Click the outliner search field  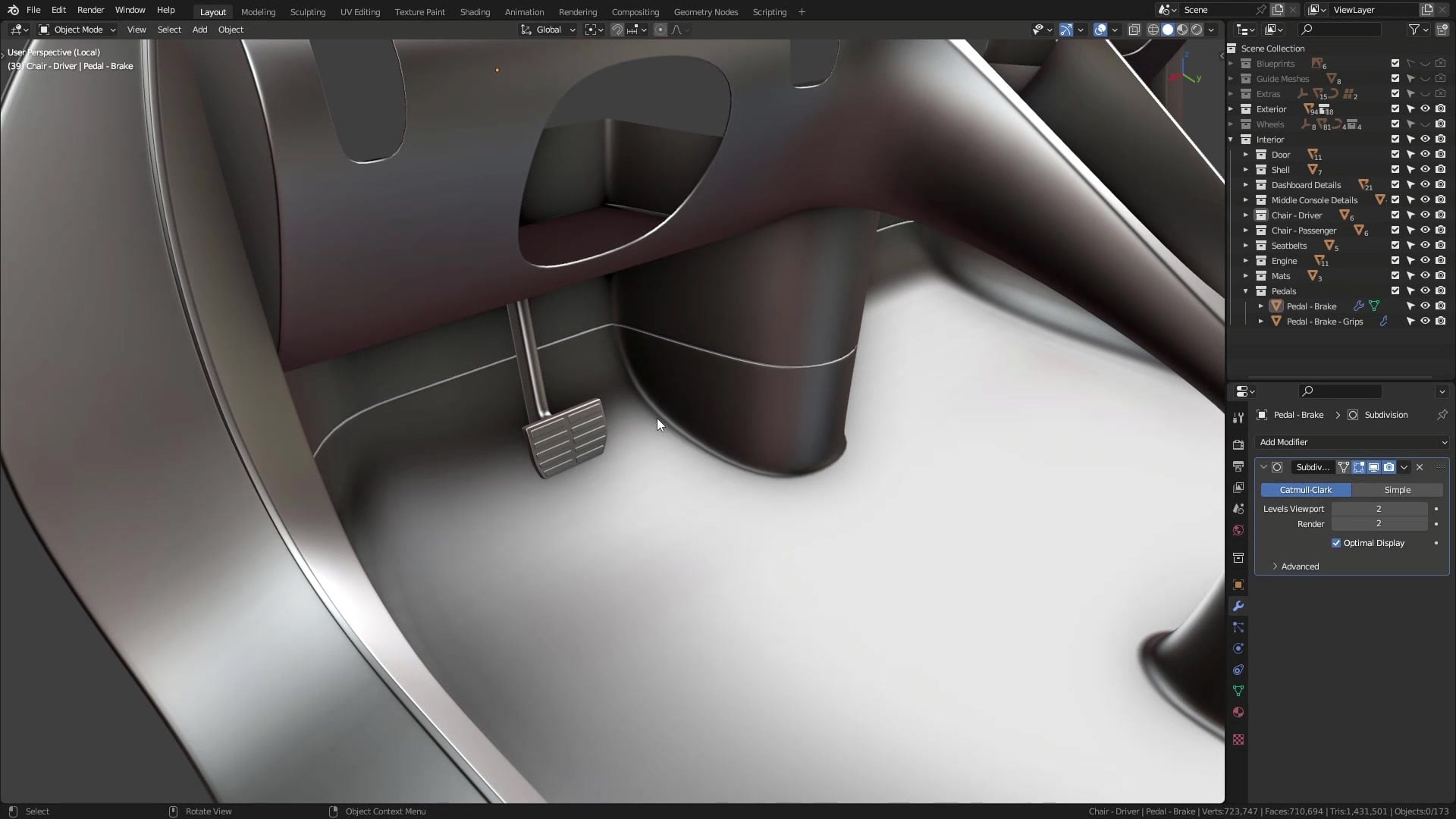click(x=1340, y=30)
